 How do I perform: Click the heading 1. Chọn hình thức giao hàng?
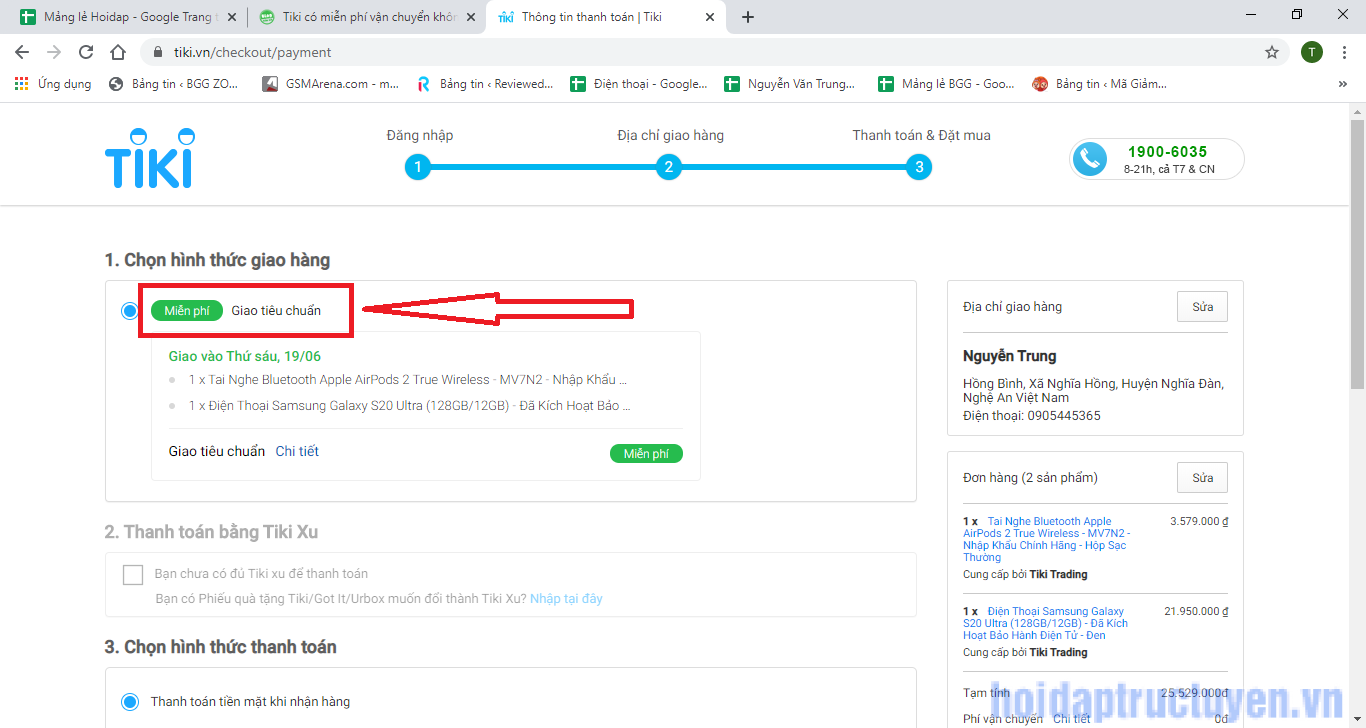pyautogui.click(x=217, y=260)
